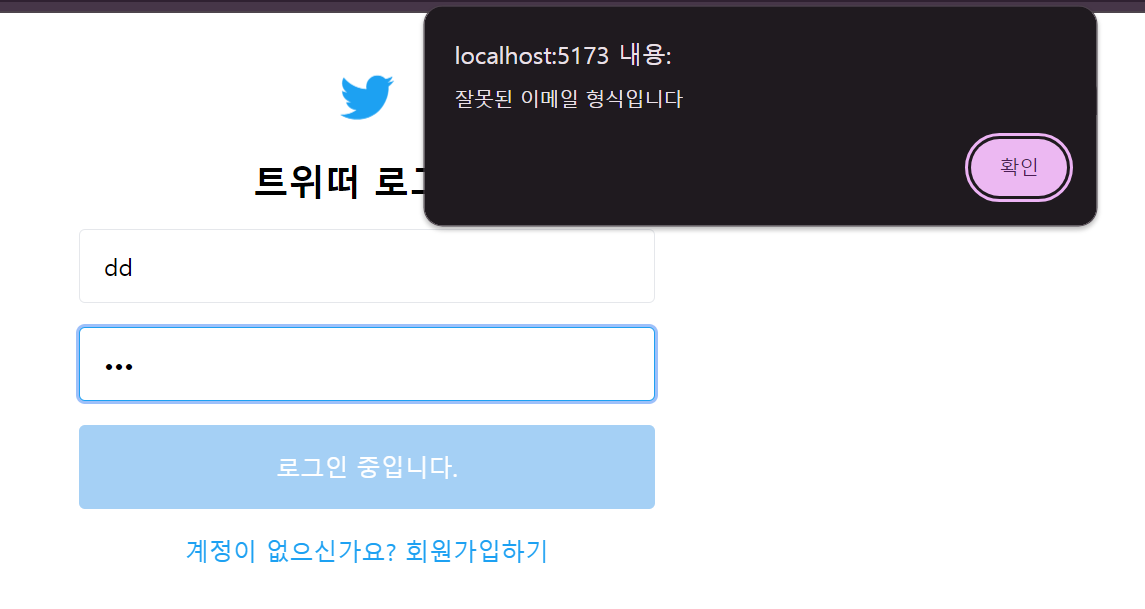The width and height of the screenshot is (1145, 609).
Task: Click the 계정이 없으신가요? link text
Action: point(291,551)
